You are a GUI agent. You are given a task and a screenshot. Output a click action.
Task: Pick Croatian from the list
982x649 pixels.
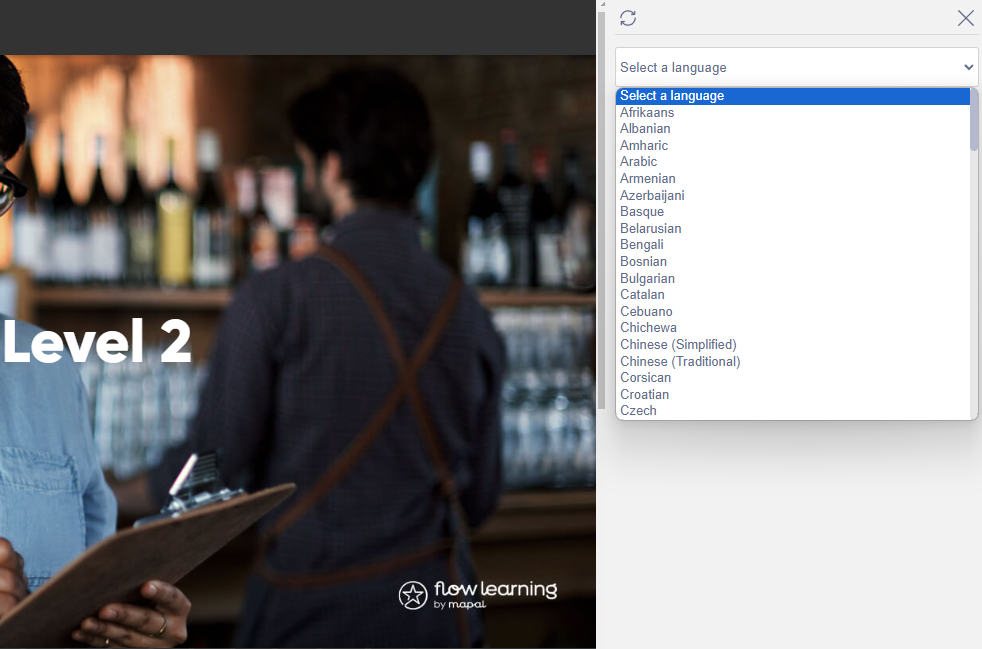tap(792, 395)
